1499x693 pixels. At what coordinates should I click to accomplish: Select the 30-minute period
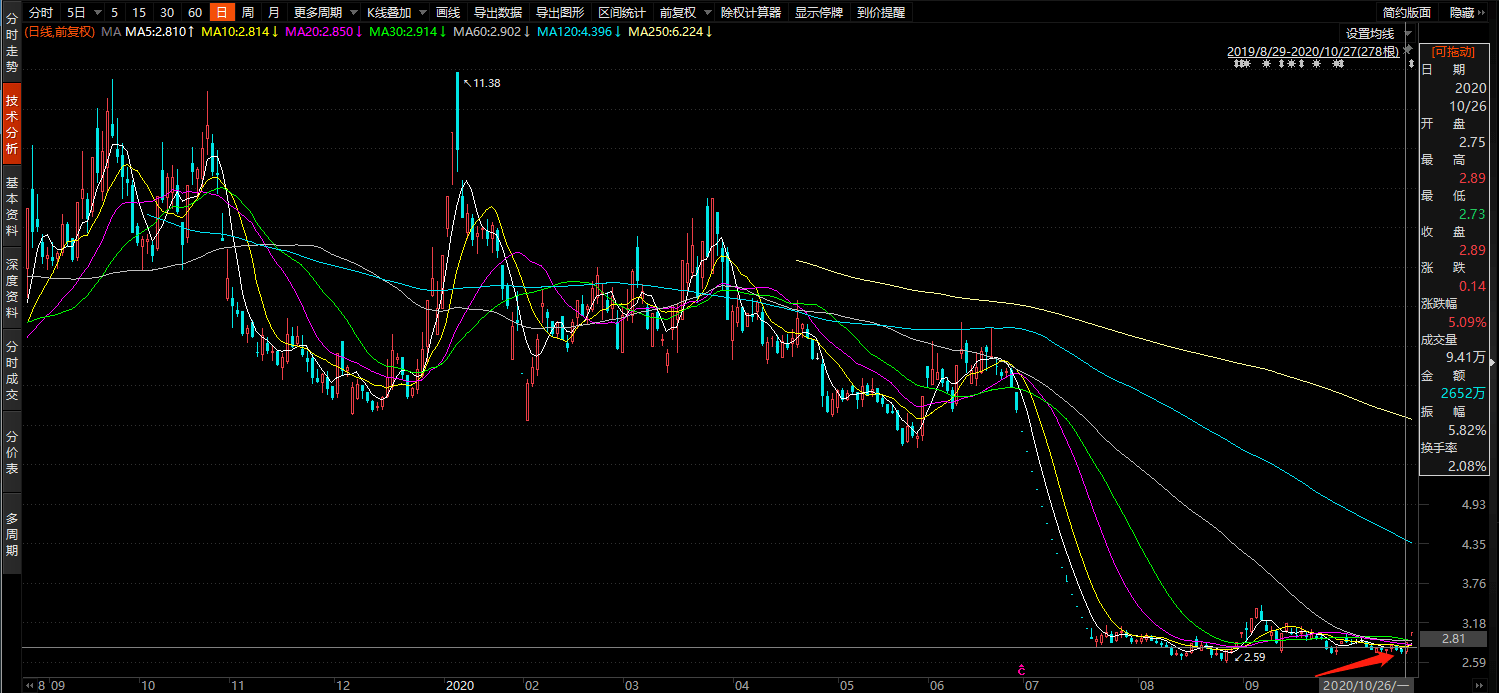coord(167,13)
